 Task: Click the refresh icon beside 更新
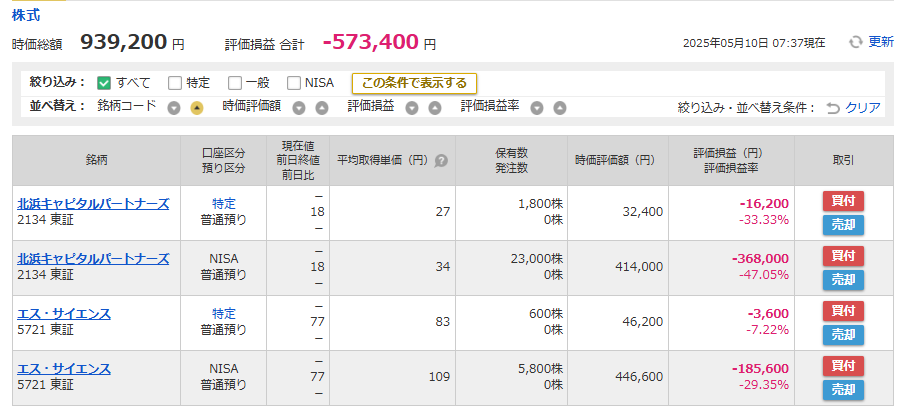[856, 42]
